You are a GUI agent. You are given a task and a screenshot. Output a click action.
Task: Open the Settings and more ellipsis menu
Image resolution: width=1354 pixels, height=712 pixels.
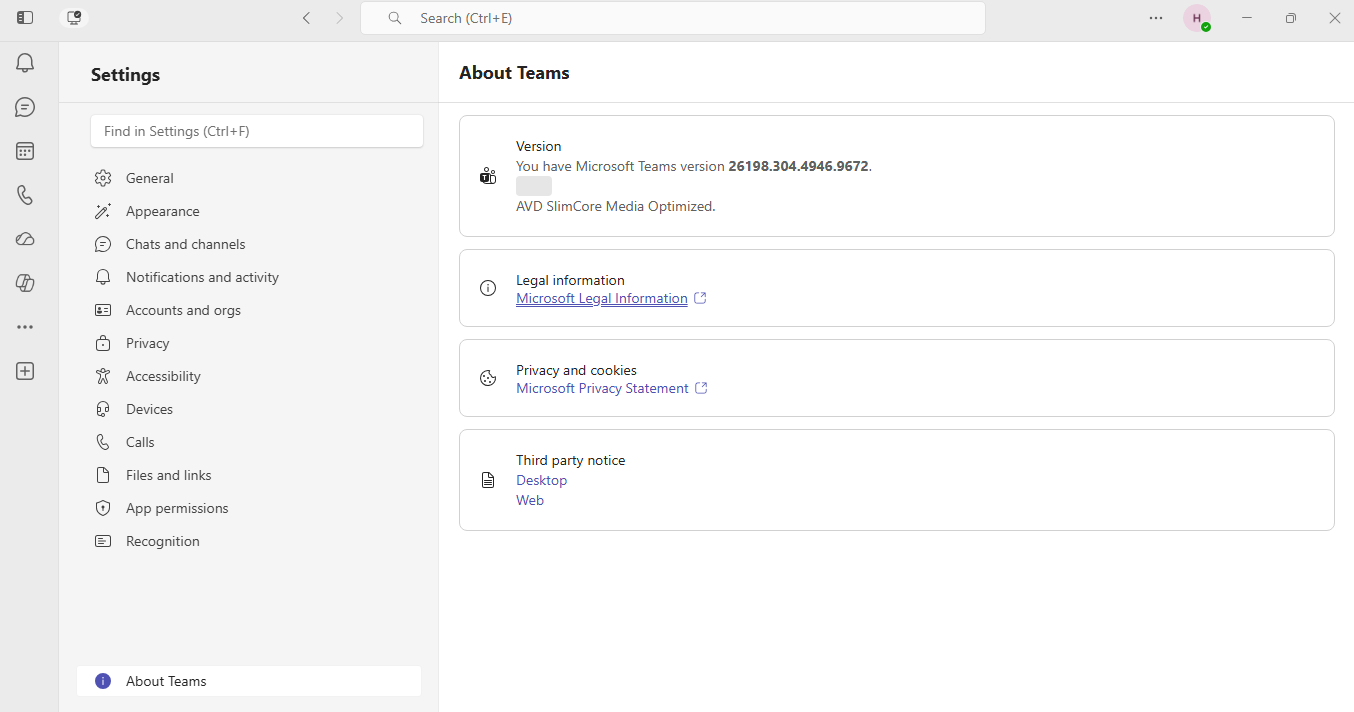1156,18
